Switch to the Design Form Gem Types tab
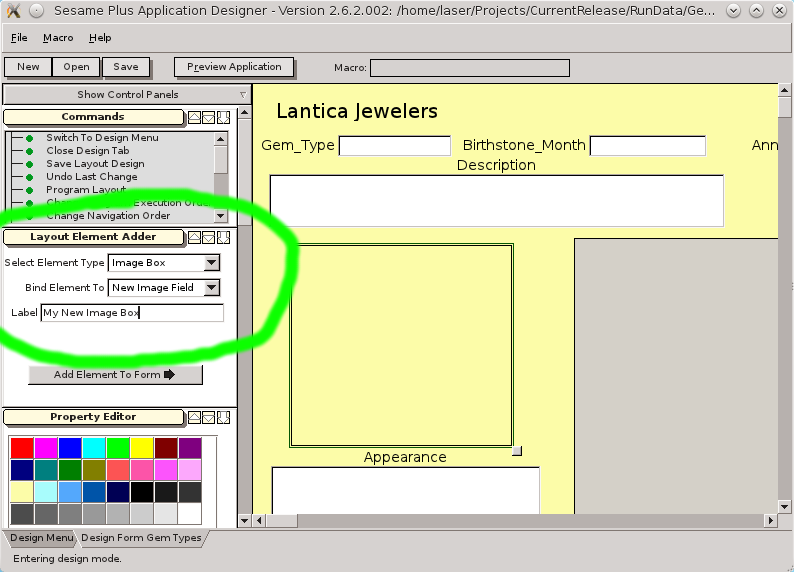Screen dimensions: 794x572 tap(141, 538)
